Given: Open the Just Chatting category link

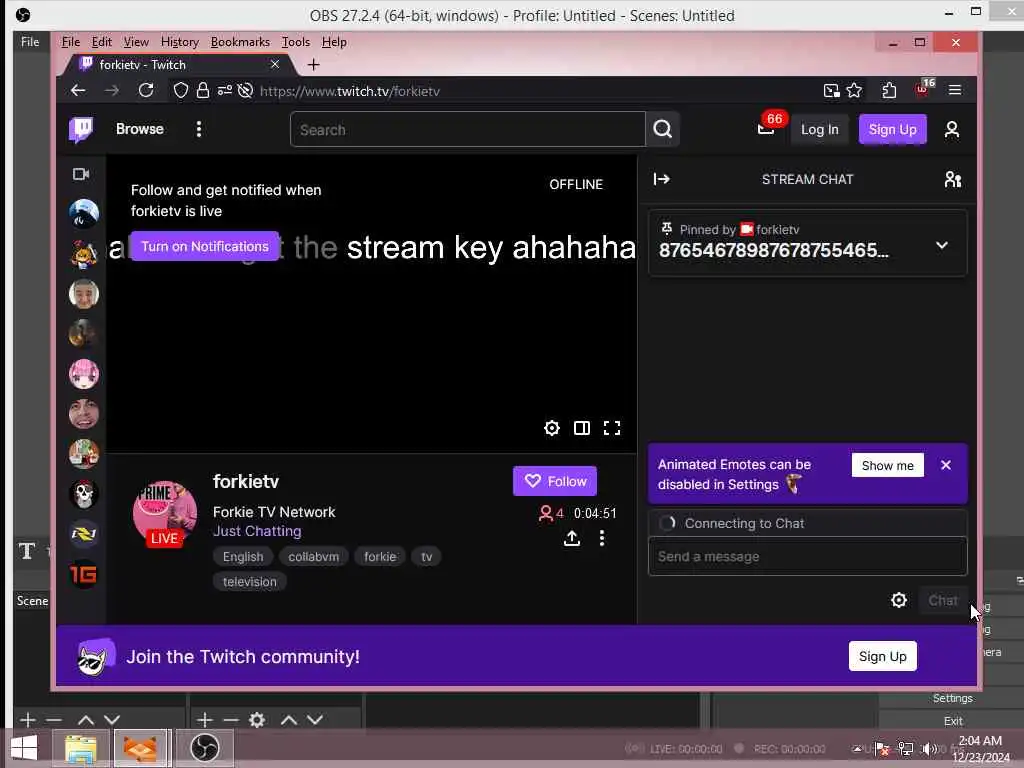Looking at the screenshot, I should (257, 531).
